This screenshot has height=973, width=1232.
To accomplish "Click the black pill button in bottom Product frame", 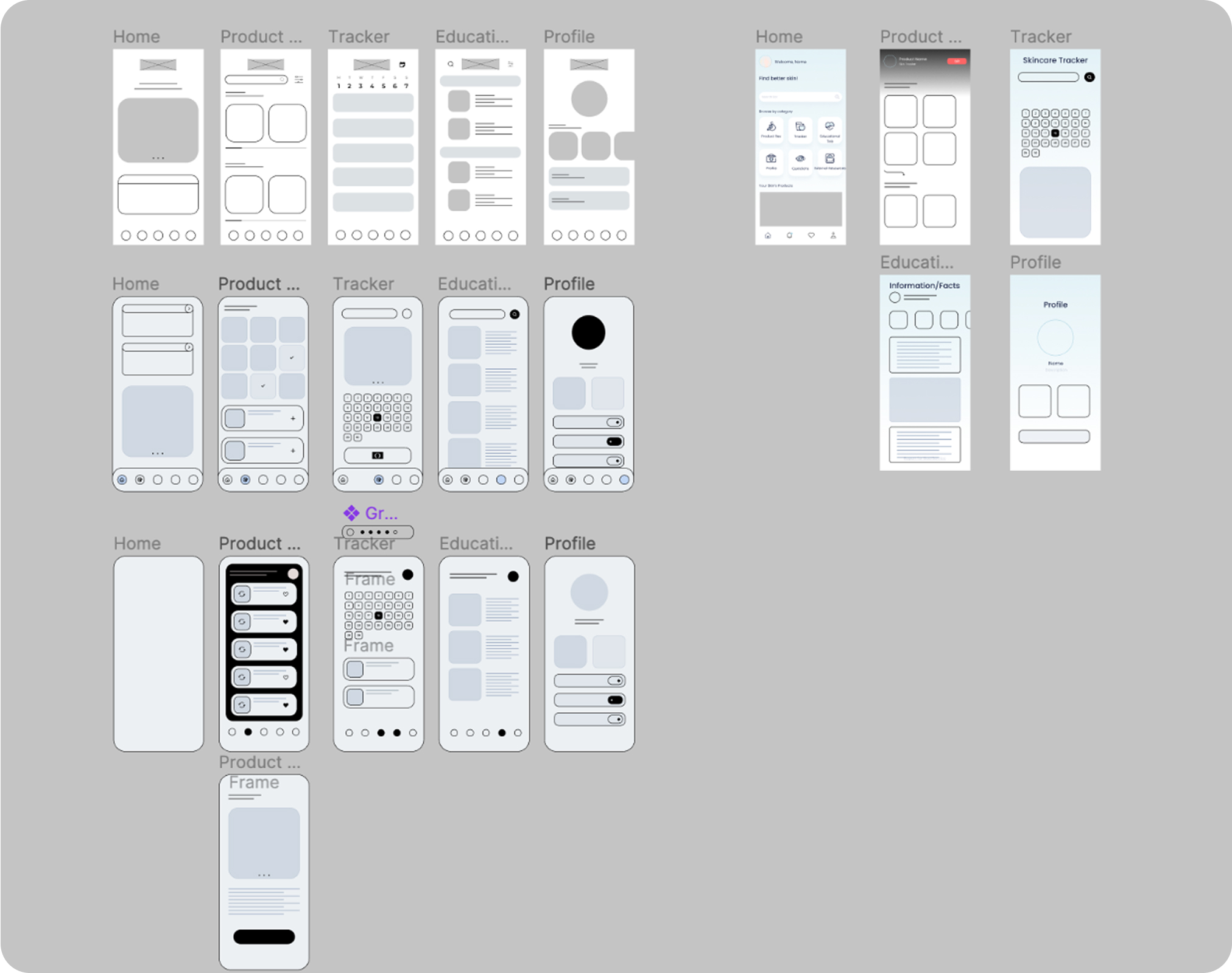I will coord(264,936).
